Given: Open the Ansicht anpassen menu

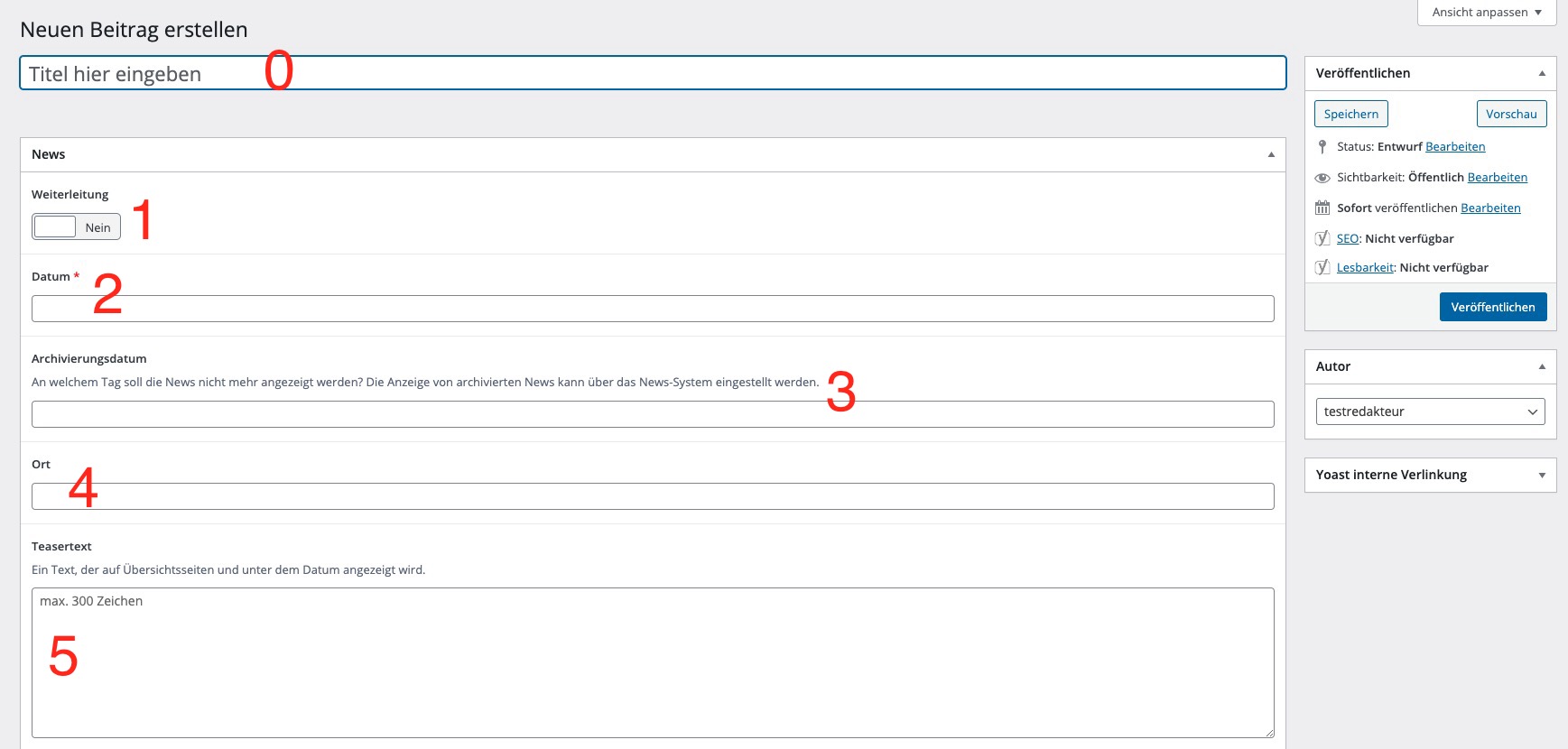Looking at the screenshot, I should click(x=1486, y=13).
